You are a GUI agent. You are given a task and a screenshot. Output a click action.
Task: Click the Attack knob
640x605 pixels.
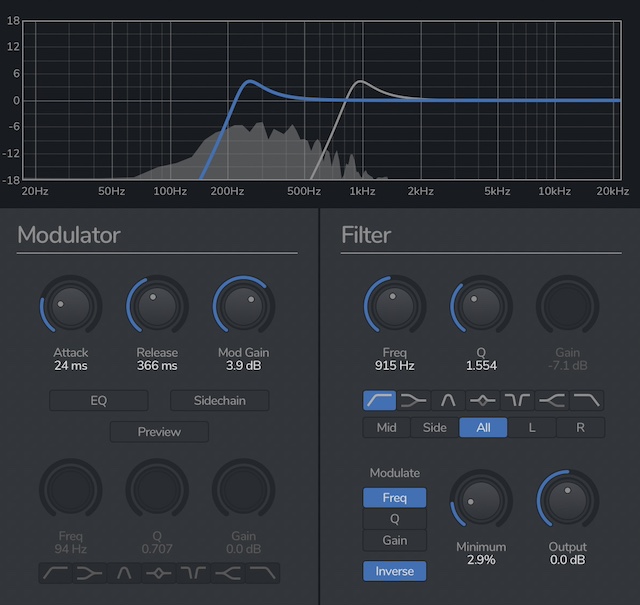pos(71,307)
